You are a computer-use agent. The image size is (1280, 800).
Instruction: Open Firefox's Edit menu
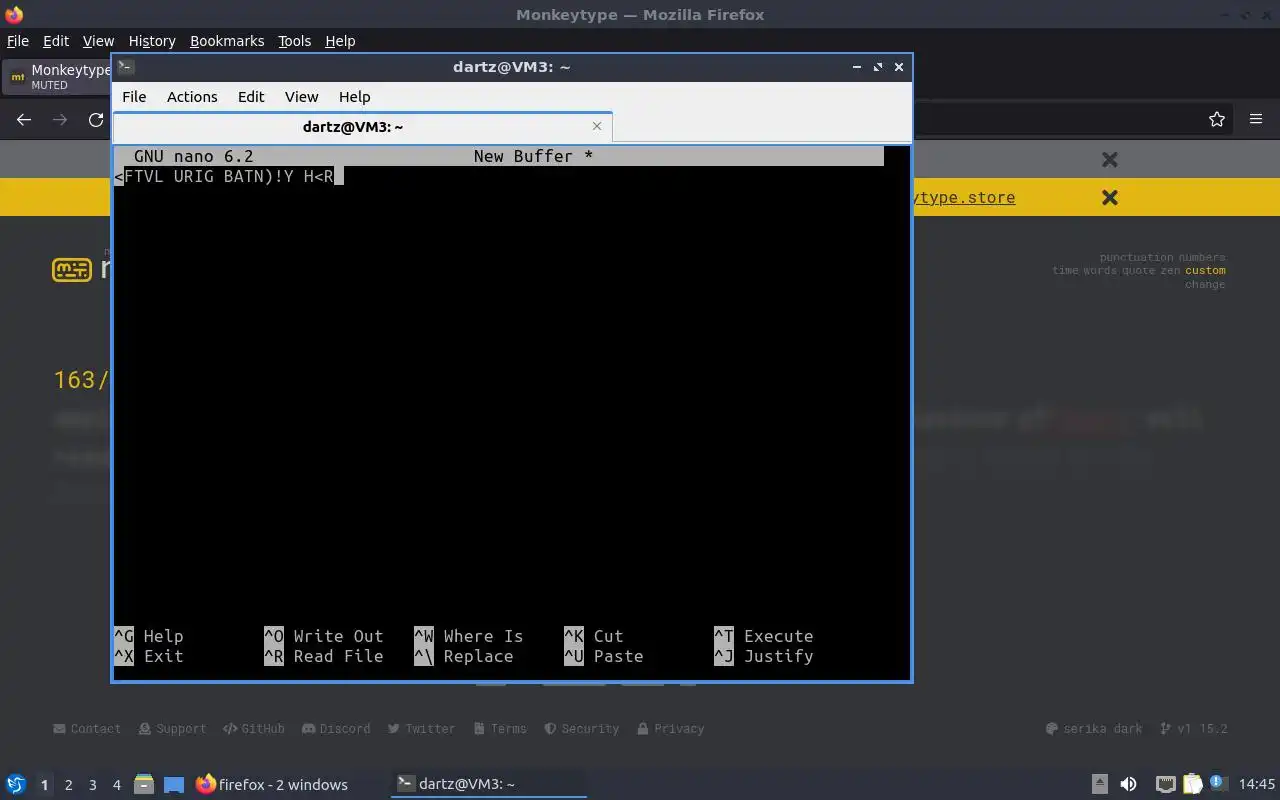click(56, 41)
